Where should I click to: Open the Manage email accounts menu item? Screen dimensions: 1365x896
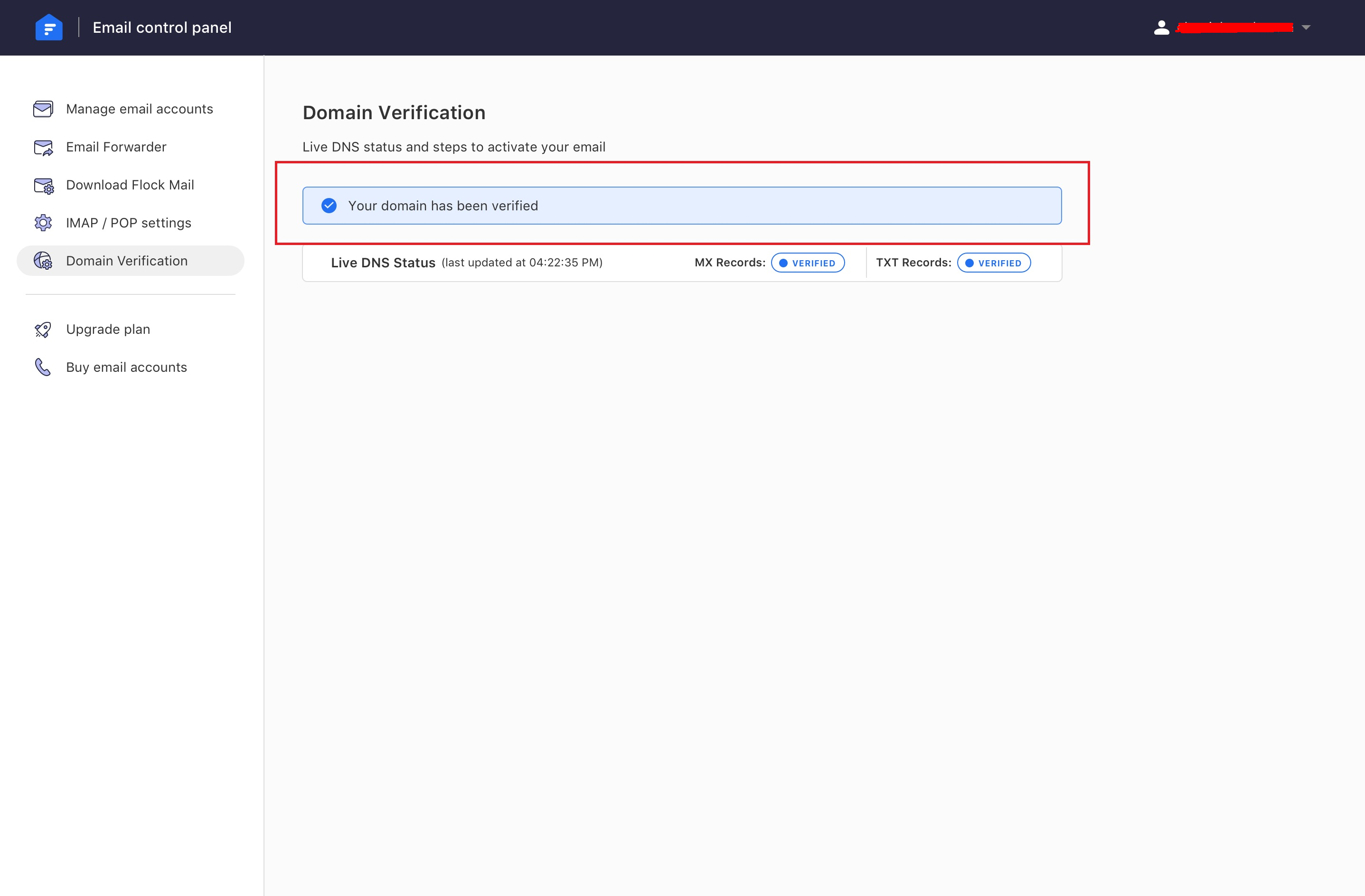(140, 109)
